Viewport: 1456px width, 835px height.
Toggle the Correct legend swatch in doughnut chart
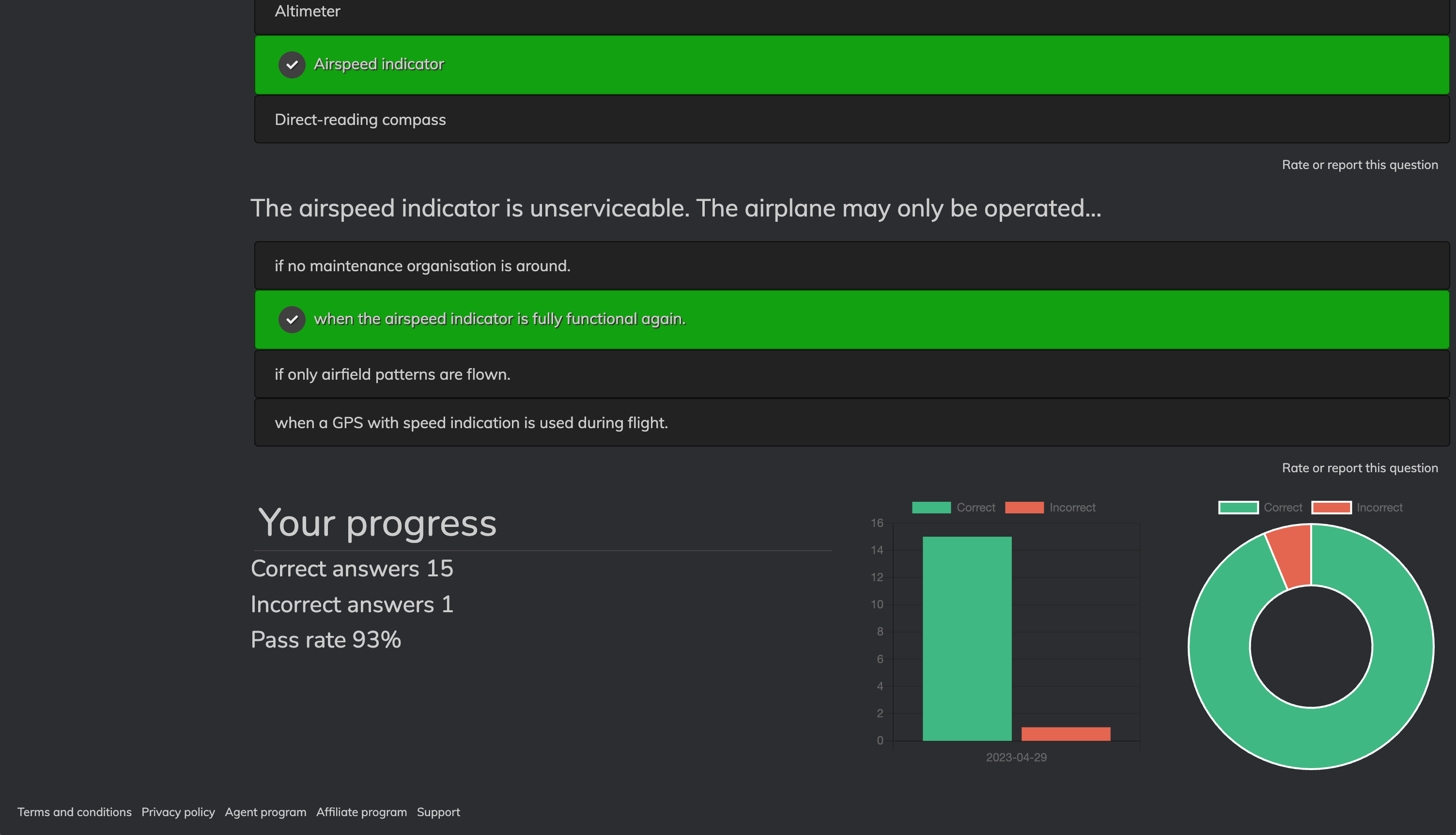click(x=1238, y=508)
